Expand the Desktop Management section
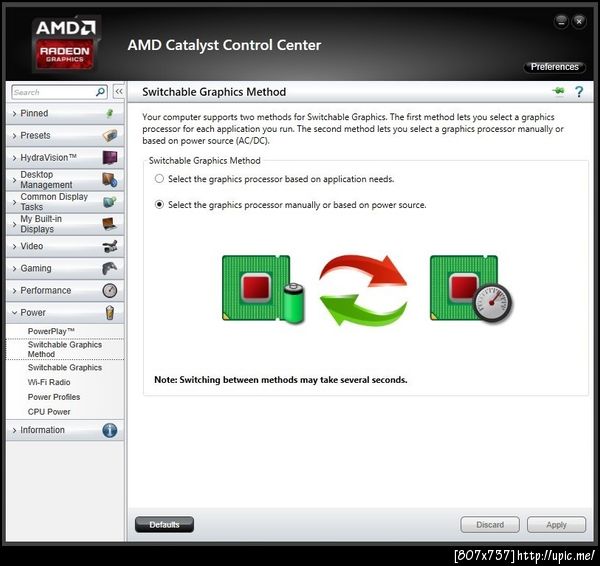This screenshot has height=566, width=600. click(x=65, y=179)
